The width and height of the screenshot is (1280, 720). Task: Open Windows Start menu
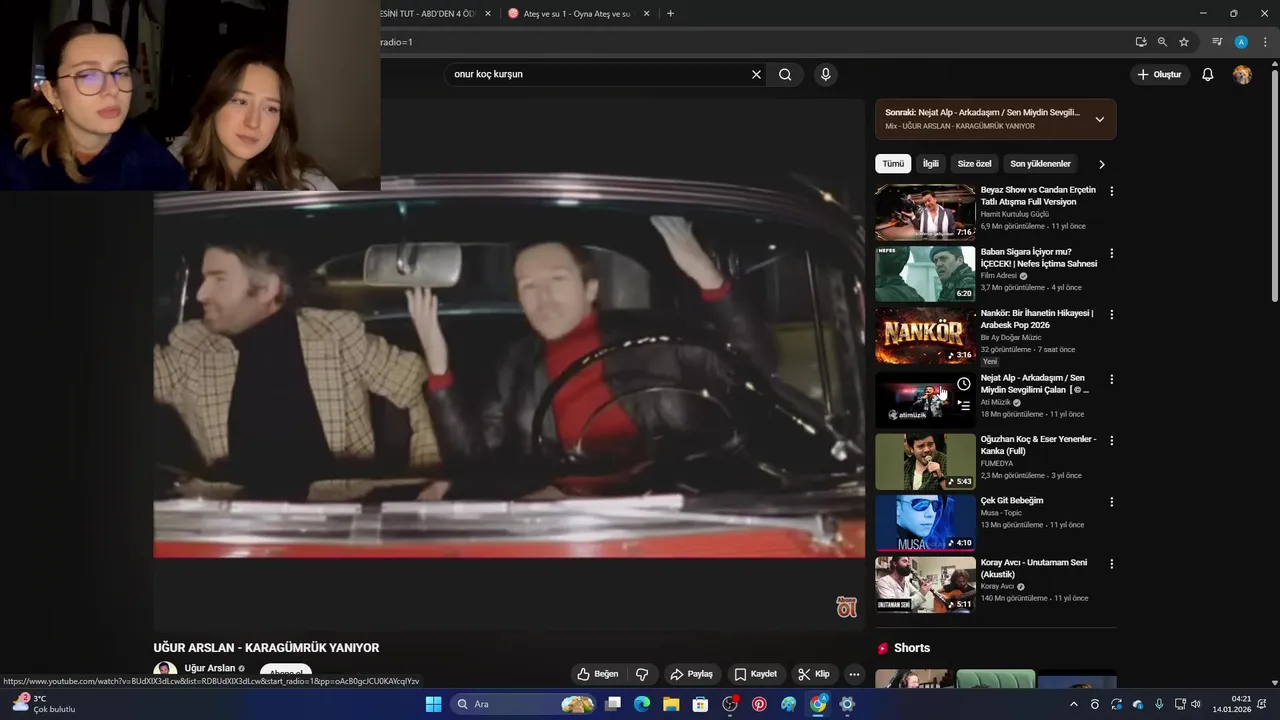[433, 704]
